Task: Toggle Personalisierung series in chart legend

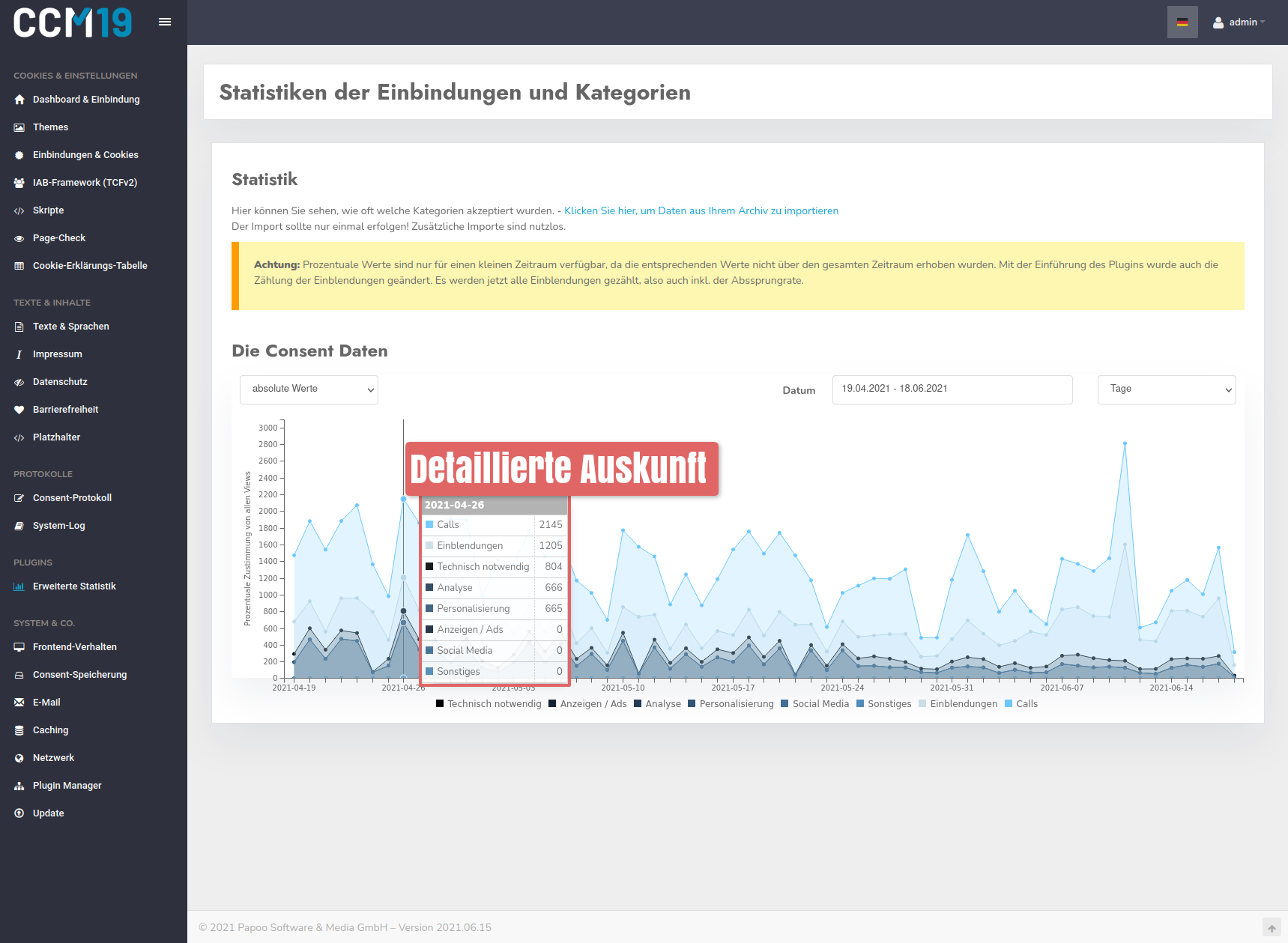Action: click(731, 704)
